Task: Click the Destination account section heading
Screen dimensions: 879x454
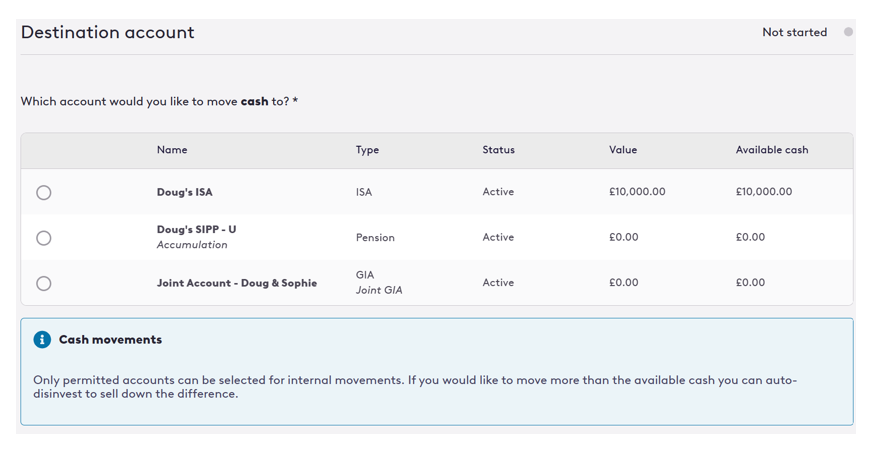Action: click(108, 32)
